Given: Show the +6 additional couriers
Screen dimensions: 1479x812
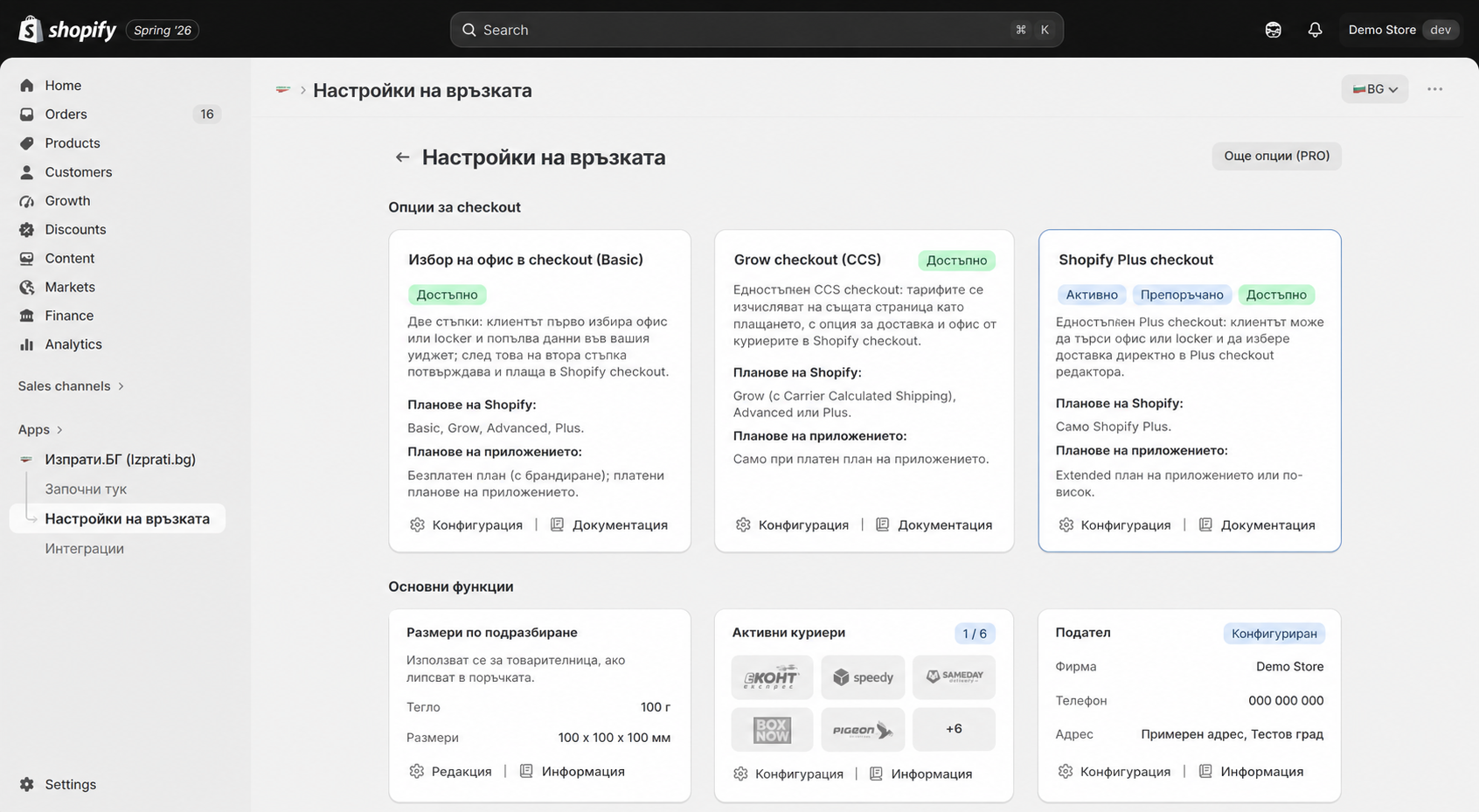Looking at the screenshot, I should click(x=954, y=729).
